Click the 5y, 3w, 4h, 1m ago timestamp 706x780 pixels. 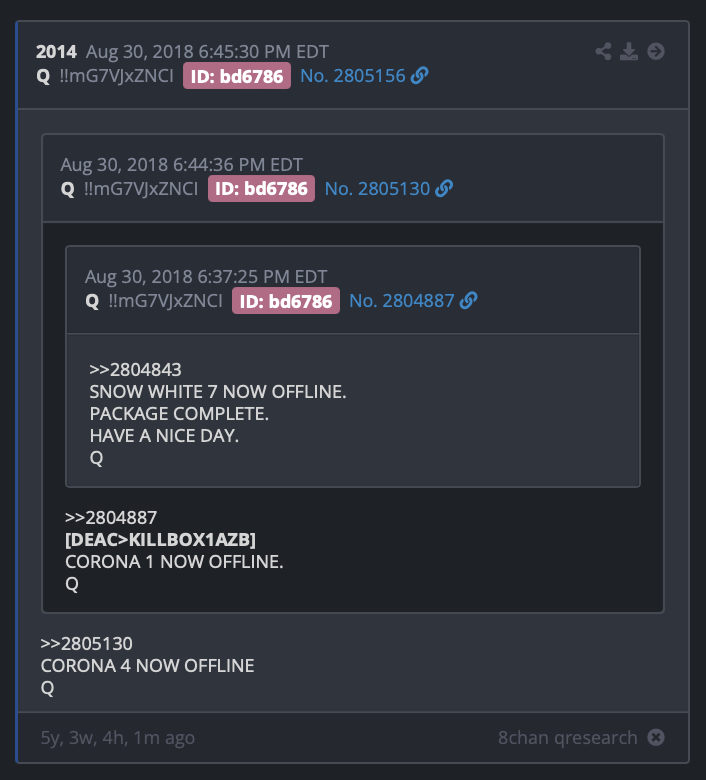[x=117, y=738]
